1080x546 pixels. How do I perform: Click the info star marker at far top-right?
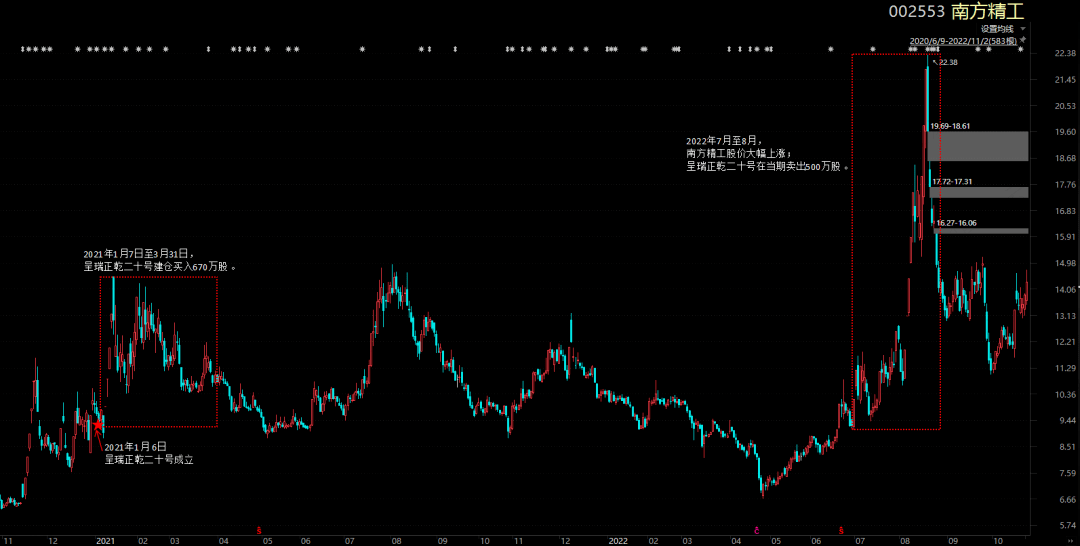coord(1020,49)
